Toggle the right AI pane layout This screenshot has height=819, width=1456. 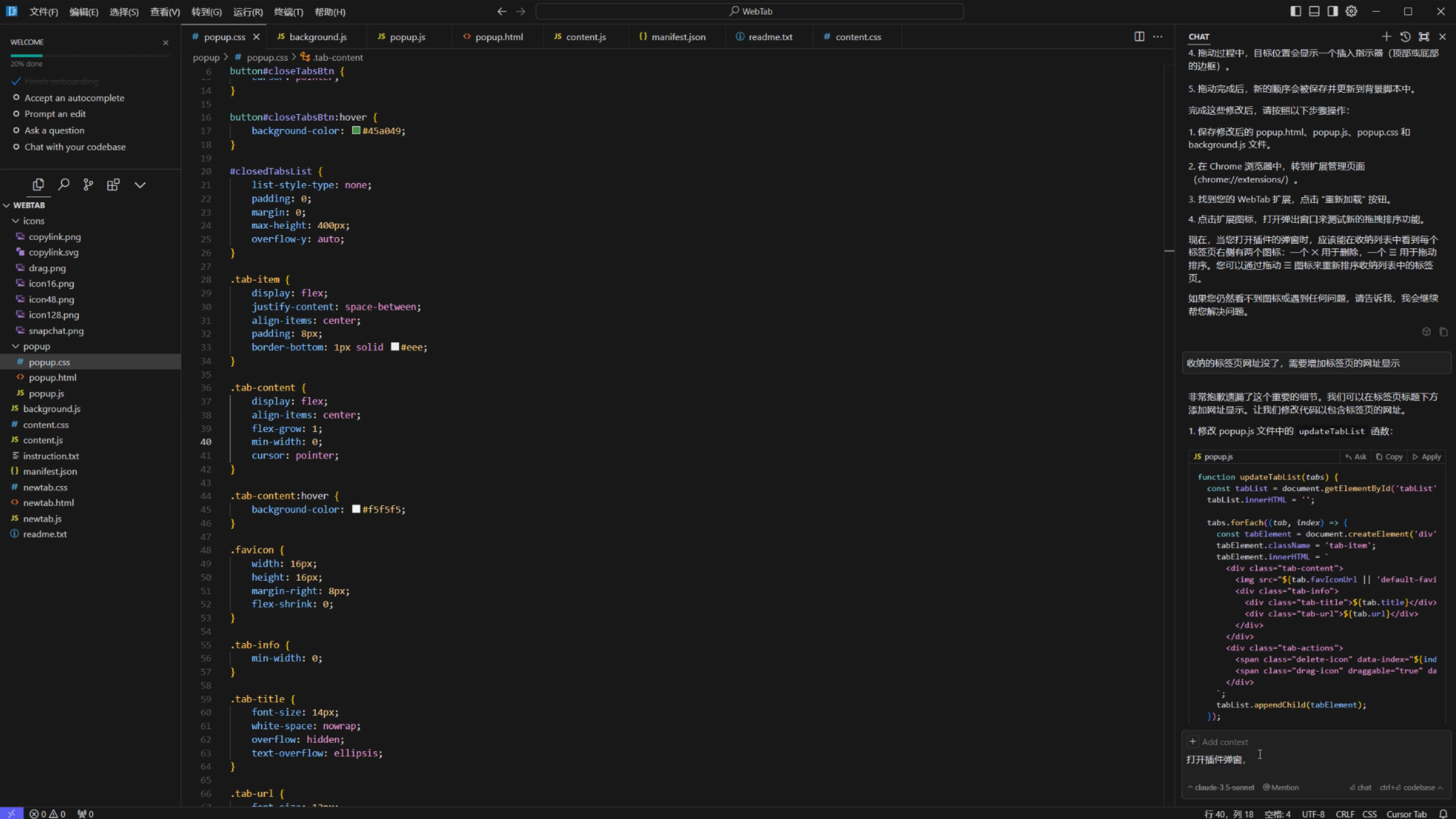pos(1333,11)
